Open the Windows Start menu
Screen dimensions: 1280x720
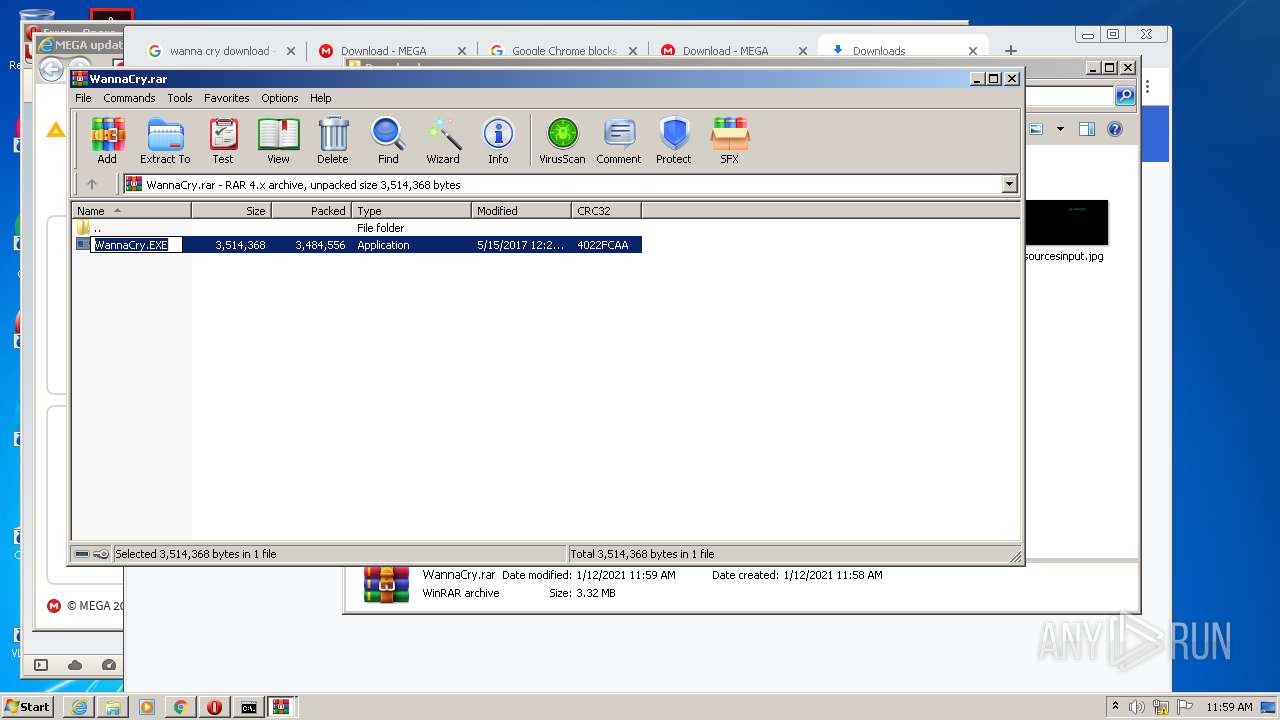[x=28, y=706]
